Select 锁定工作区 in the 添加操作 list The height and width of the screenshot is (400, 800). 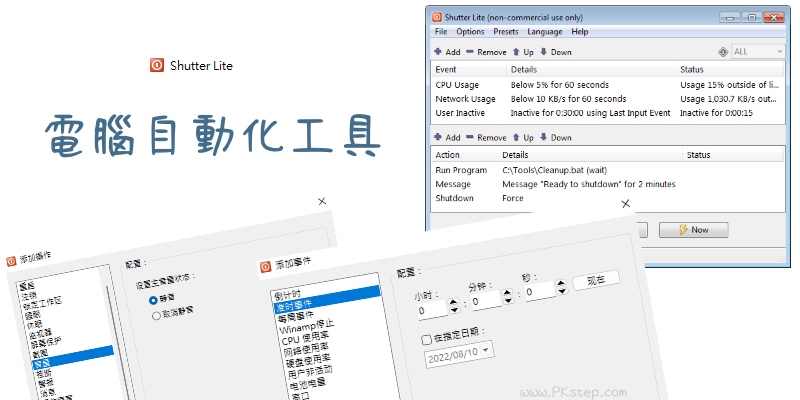pos(42,303)
